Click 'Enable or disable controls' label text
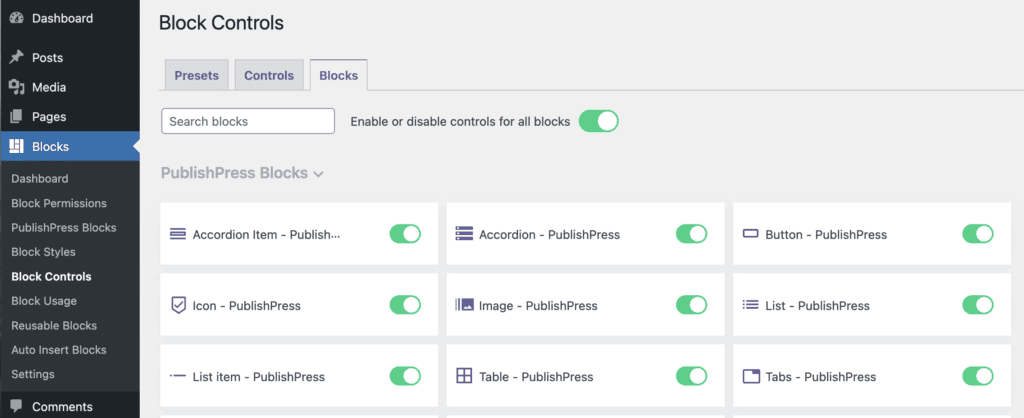1024x418 pixels. pyautogui.click(x=460, y=121)
